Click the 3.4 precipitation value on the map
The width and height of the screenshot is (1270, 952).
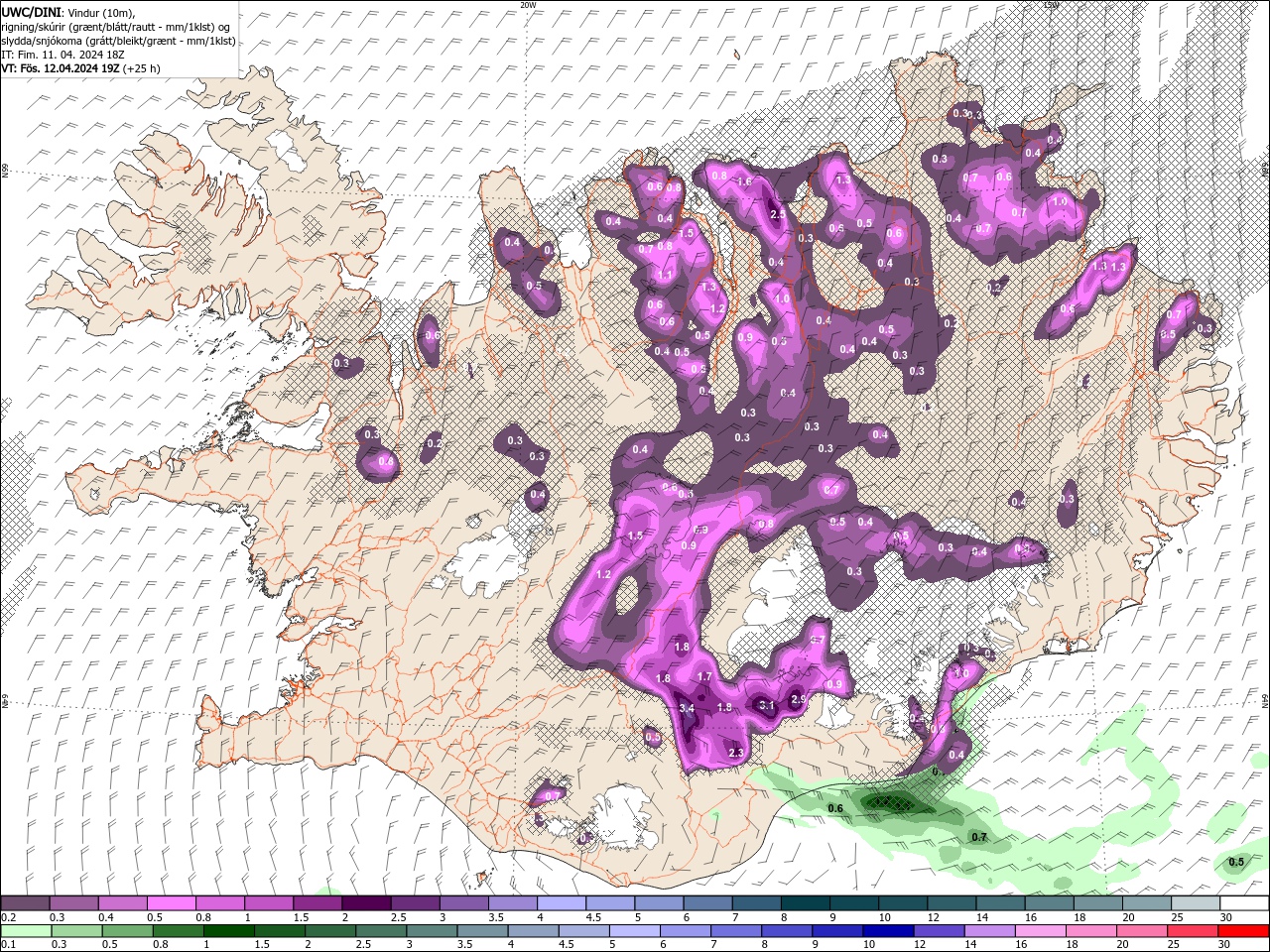coord(687,709)
